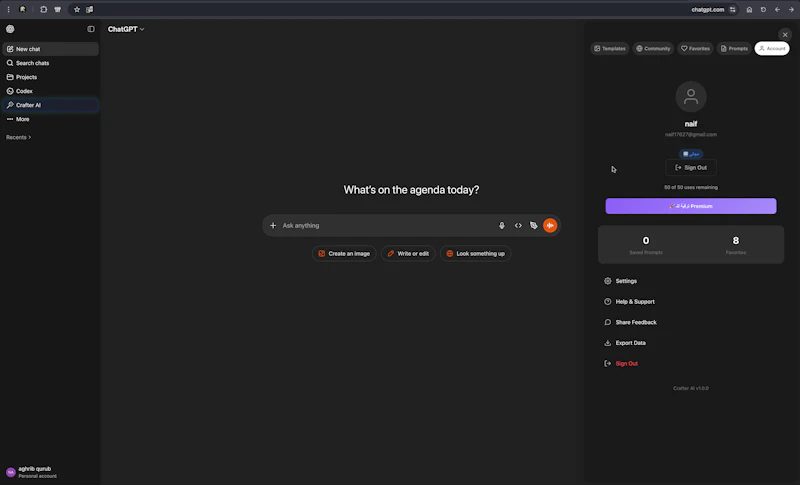Switch to the Prompts tab
Screen dimensions: 800x485
click(734, 48)
